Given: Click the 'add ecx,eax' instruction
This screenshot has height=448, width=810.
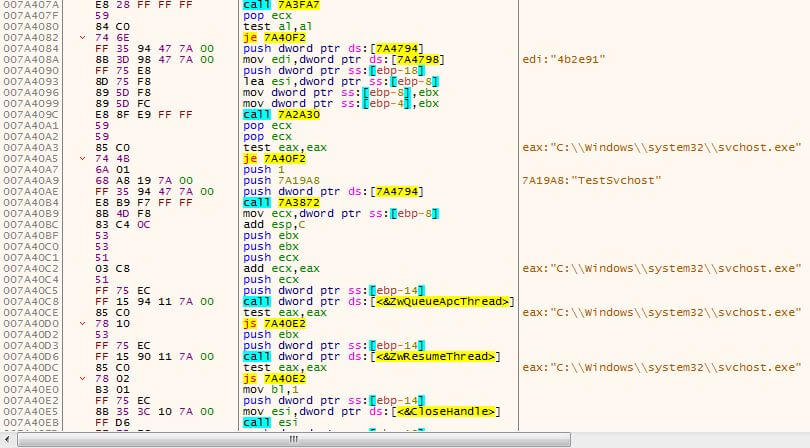Looking at the screenshot, I should point(282,269).
